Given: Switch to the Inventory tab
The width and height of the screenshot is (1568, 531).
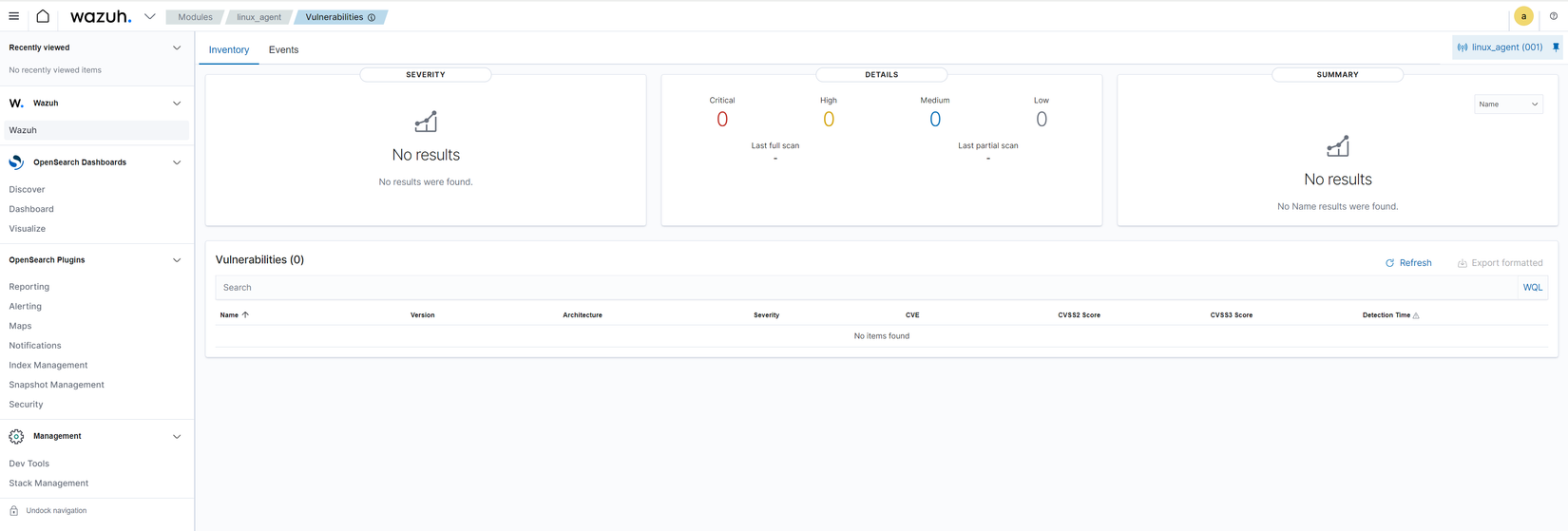Looking at the screenshot, I should tap(229, 49).
